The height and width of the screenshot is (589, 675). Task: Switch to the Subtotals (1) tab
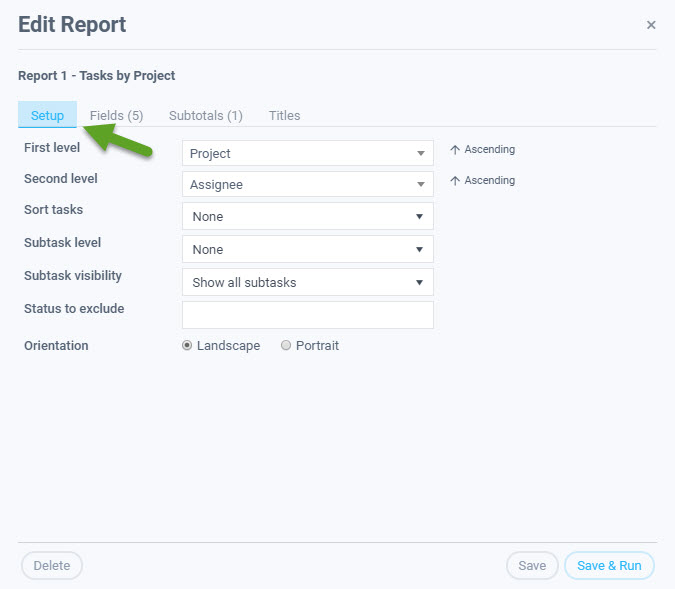(206, 115)
